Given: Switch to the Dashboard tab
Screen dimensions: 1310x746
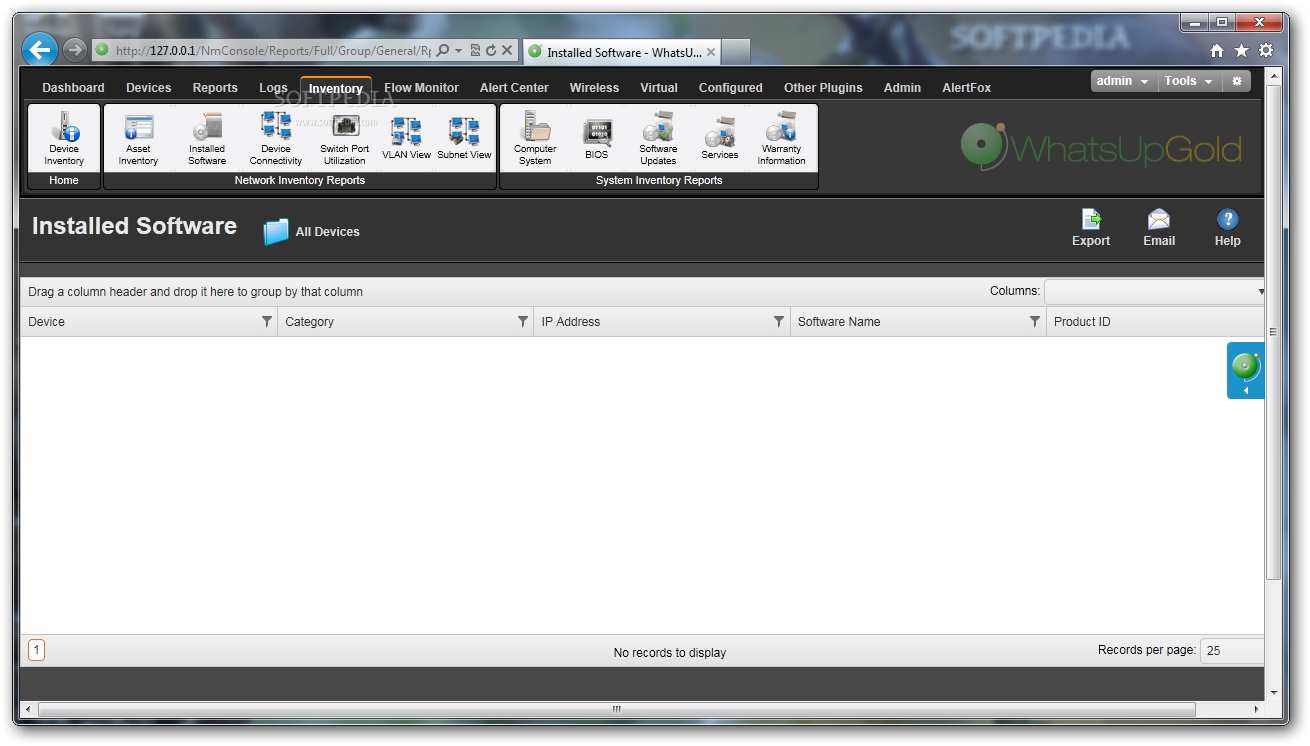Looking at the screenshot, I should (x=73, y=88).
